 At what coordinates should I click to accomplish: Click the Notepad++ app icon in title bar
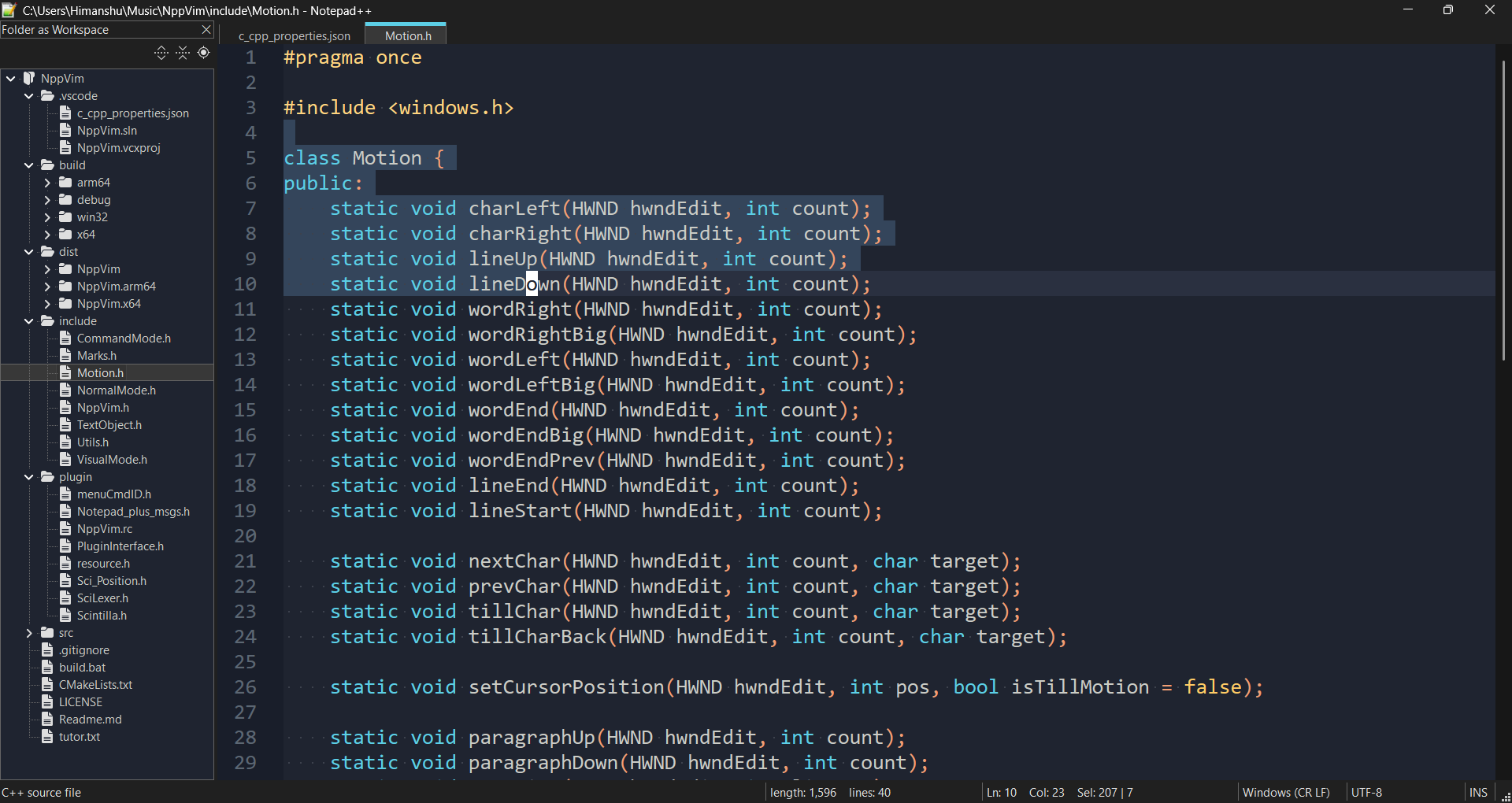[x=9, y=10]
